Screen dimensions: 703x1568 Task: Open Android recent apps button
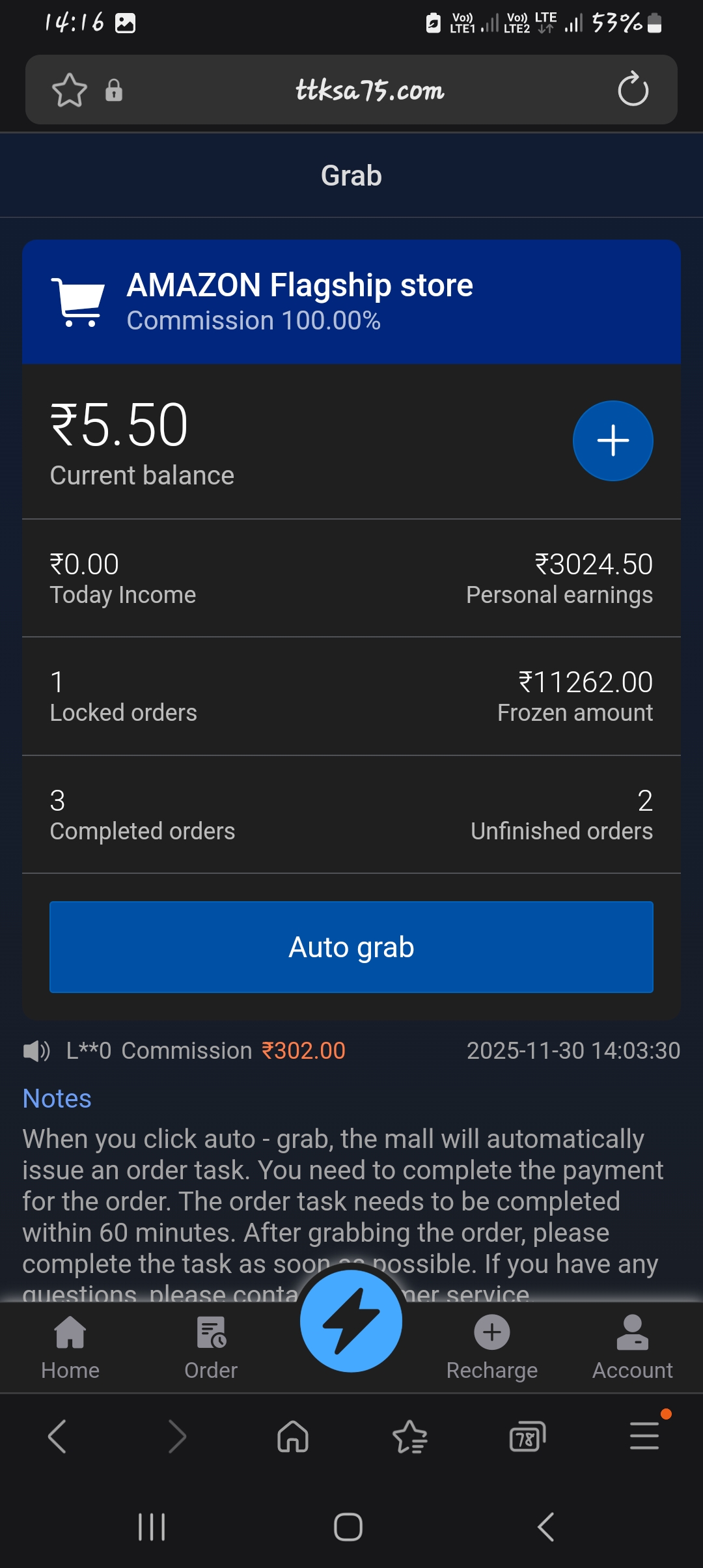tap(152, 1526)
